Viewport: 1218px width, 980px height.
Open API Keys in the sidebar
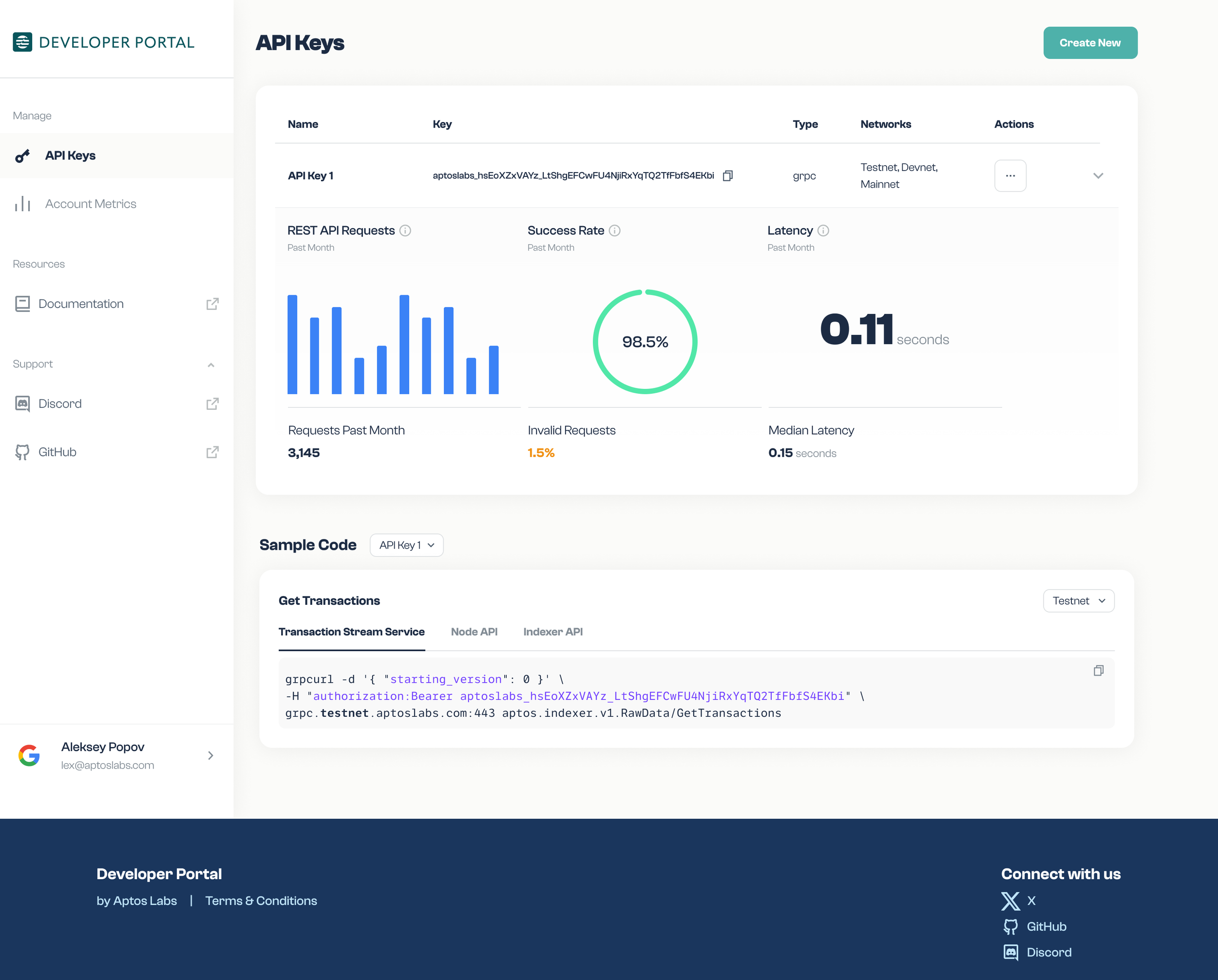tap(116, 155)
